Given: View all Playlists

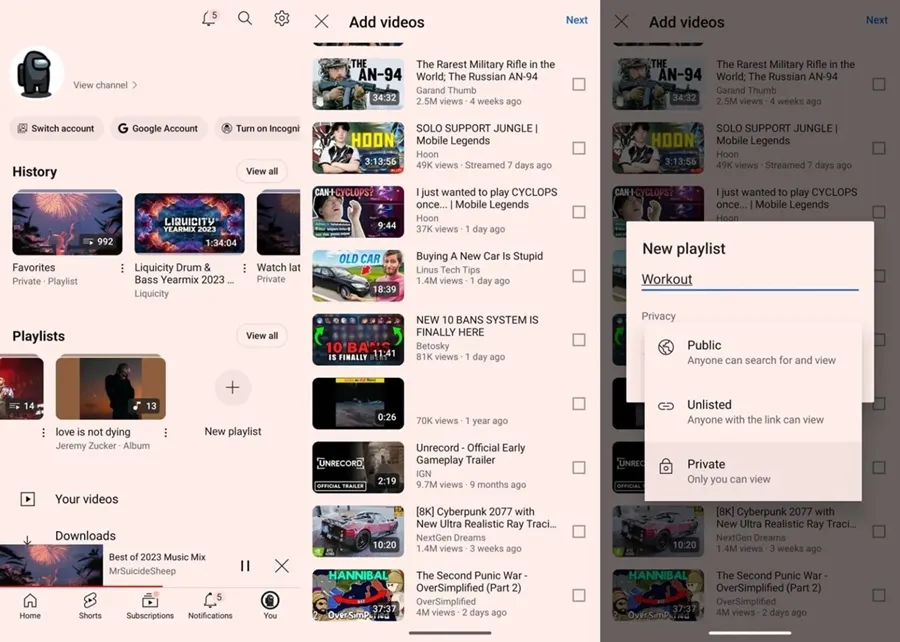Looking at the screenshot, I should click(x=262, y=336).
